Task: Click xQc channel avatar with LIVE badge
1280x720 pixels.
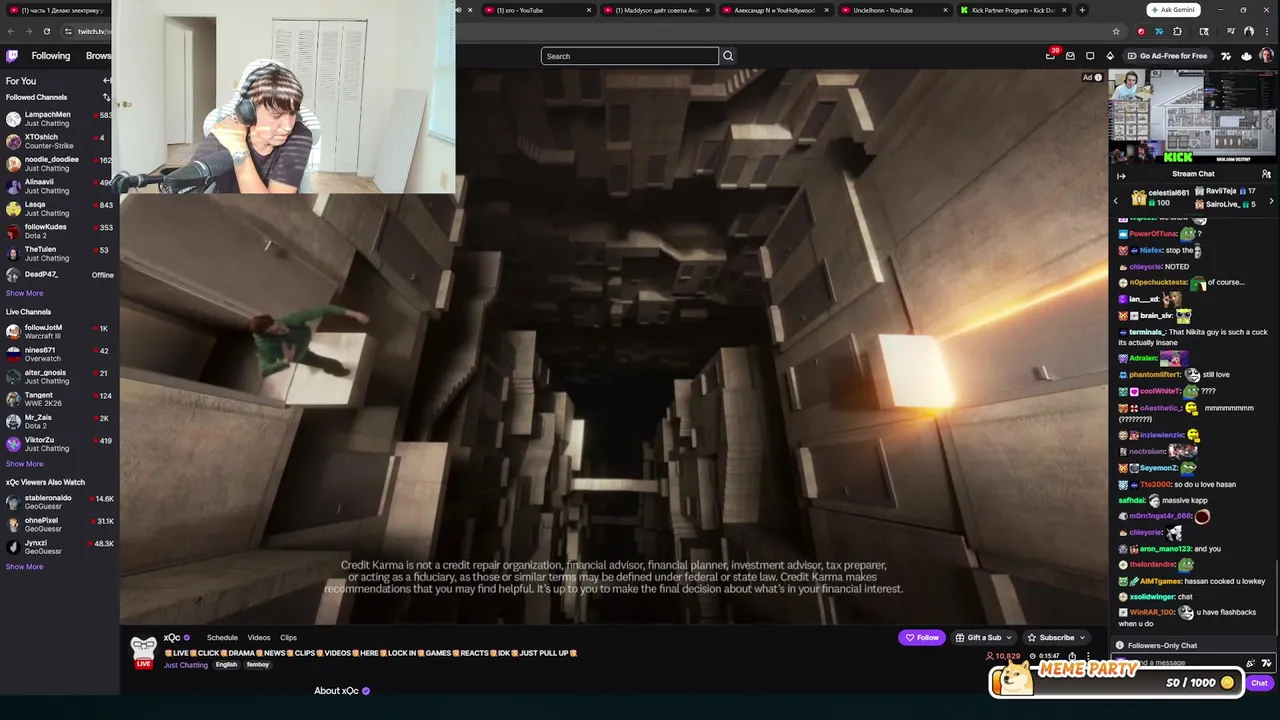Action: (x=144, y=651)
